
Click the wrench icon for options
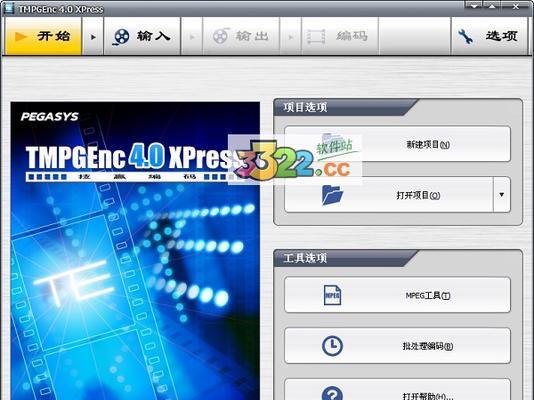pos(466,36)
